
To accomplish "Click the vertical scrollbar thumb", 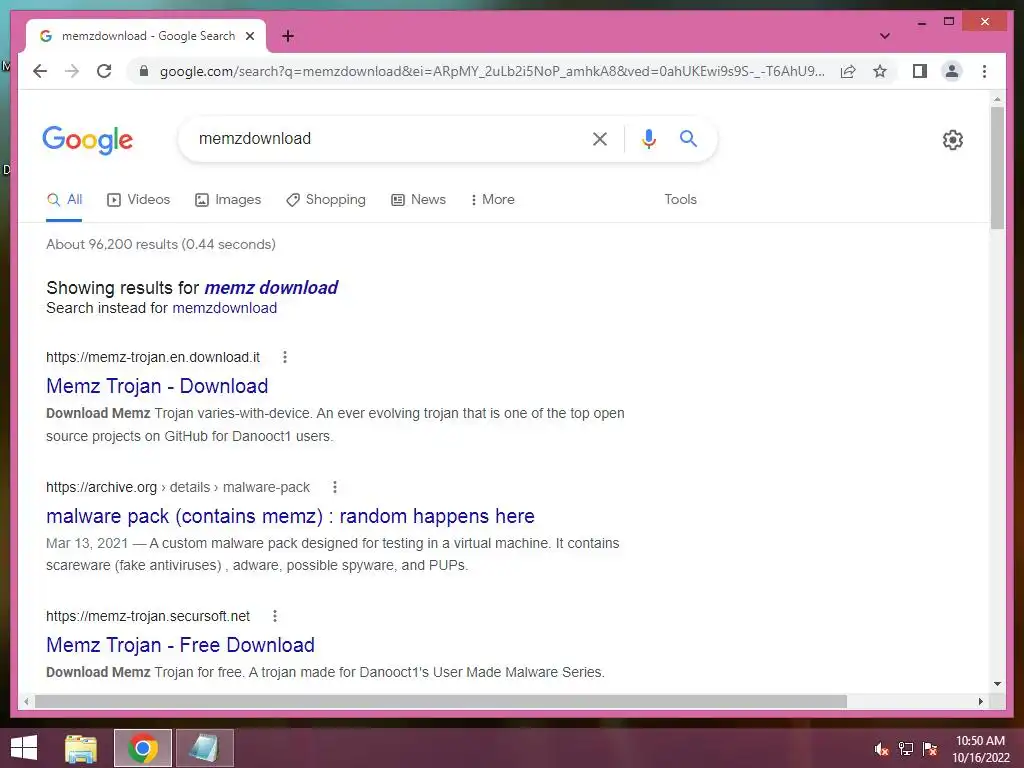I will click(x=997, y=167).
